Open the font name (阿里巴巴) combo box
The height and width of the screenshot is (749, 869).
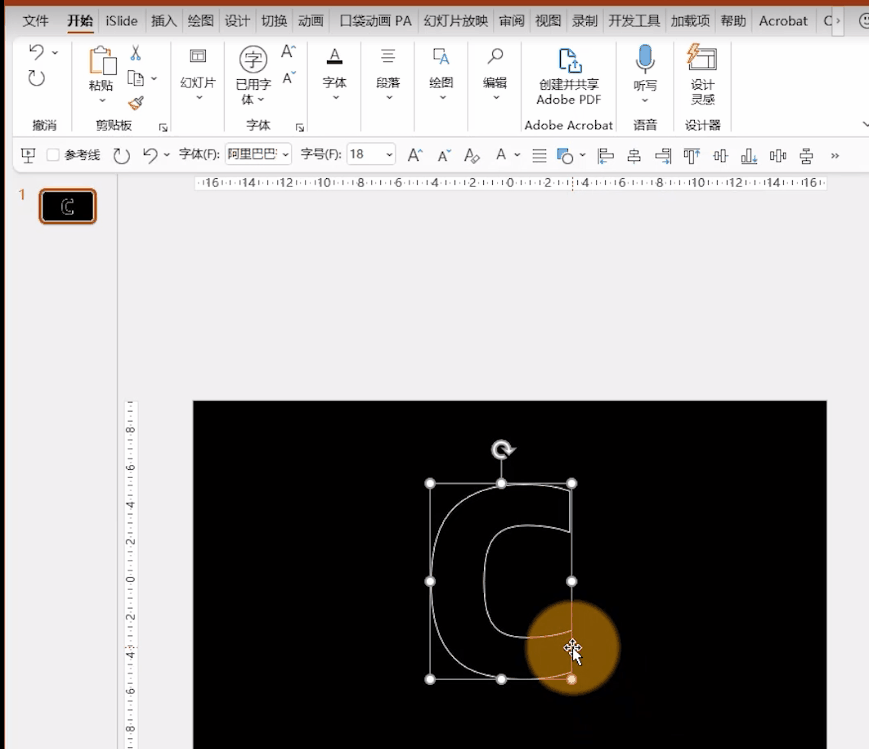pyautogui.click(x=258, y=154)
